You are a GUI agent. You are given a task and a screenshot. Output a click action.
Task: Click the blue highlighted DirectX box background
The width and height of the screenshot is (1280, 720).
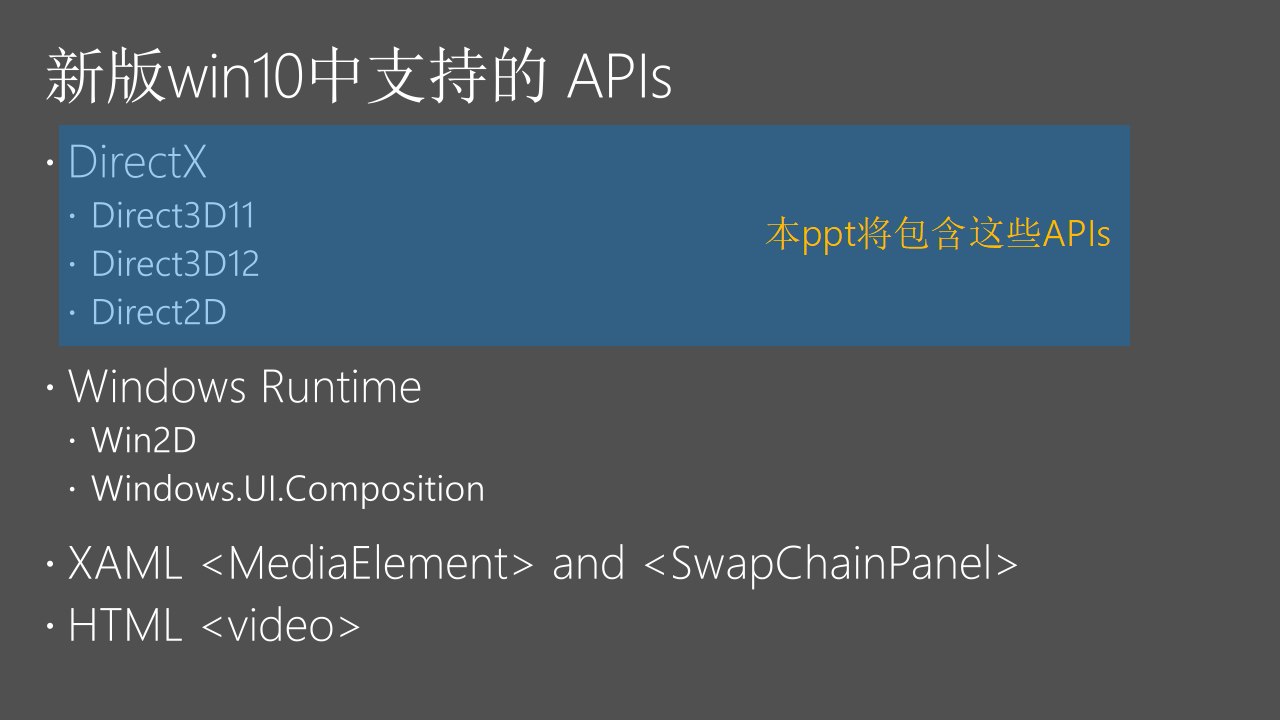pyautogui.click(x=595, y=236)
